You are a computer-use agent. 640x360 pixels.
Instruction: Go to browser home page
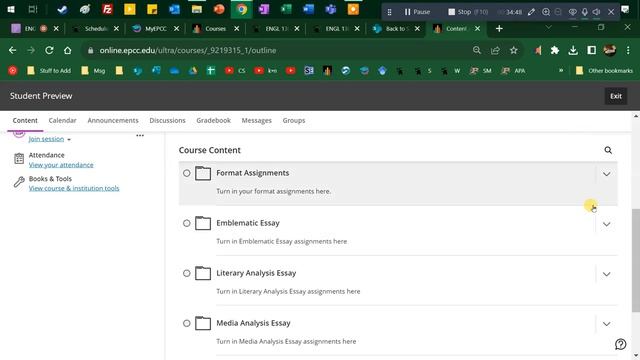67,50
